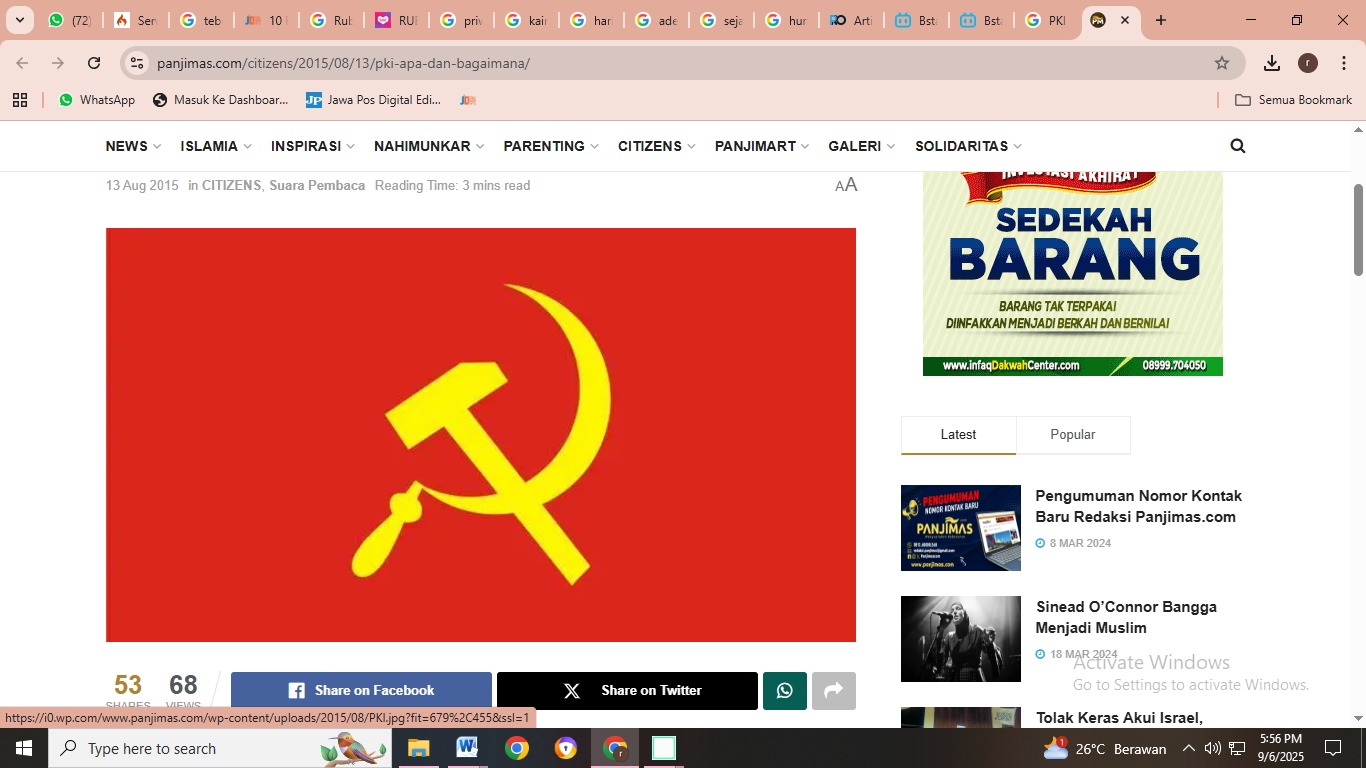Click the hammer and sickle featured image
The image size is (1366, 768).
pos(481,435)
